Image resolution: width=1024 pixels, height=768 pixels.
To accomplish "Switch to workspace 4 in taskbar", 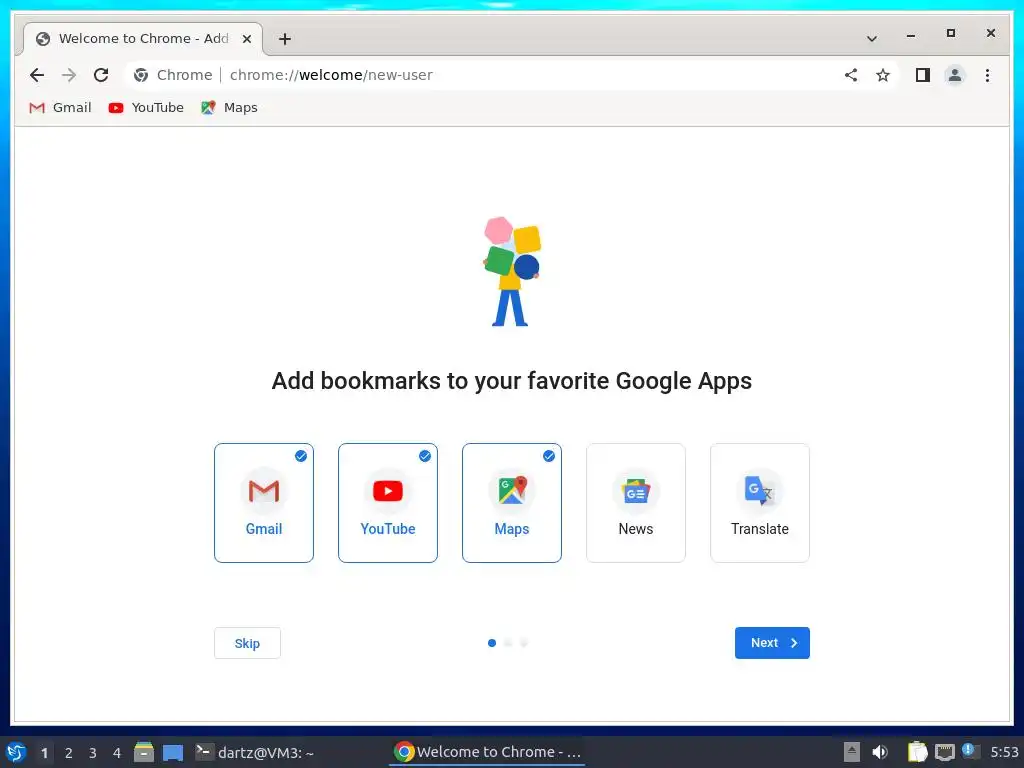I will (117, 753).
